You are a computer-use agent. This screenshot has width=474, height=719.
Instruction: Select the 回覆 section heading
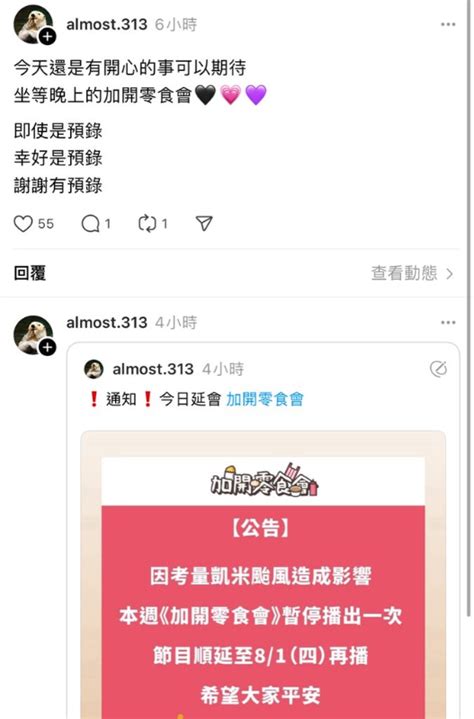(x=30, y=273)
